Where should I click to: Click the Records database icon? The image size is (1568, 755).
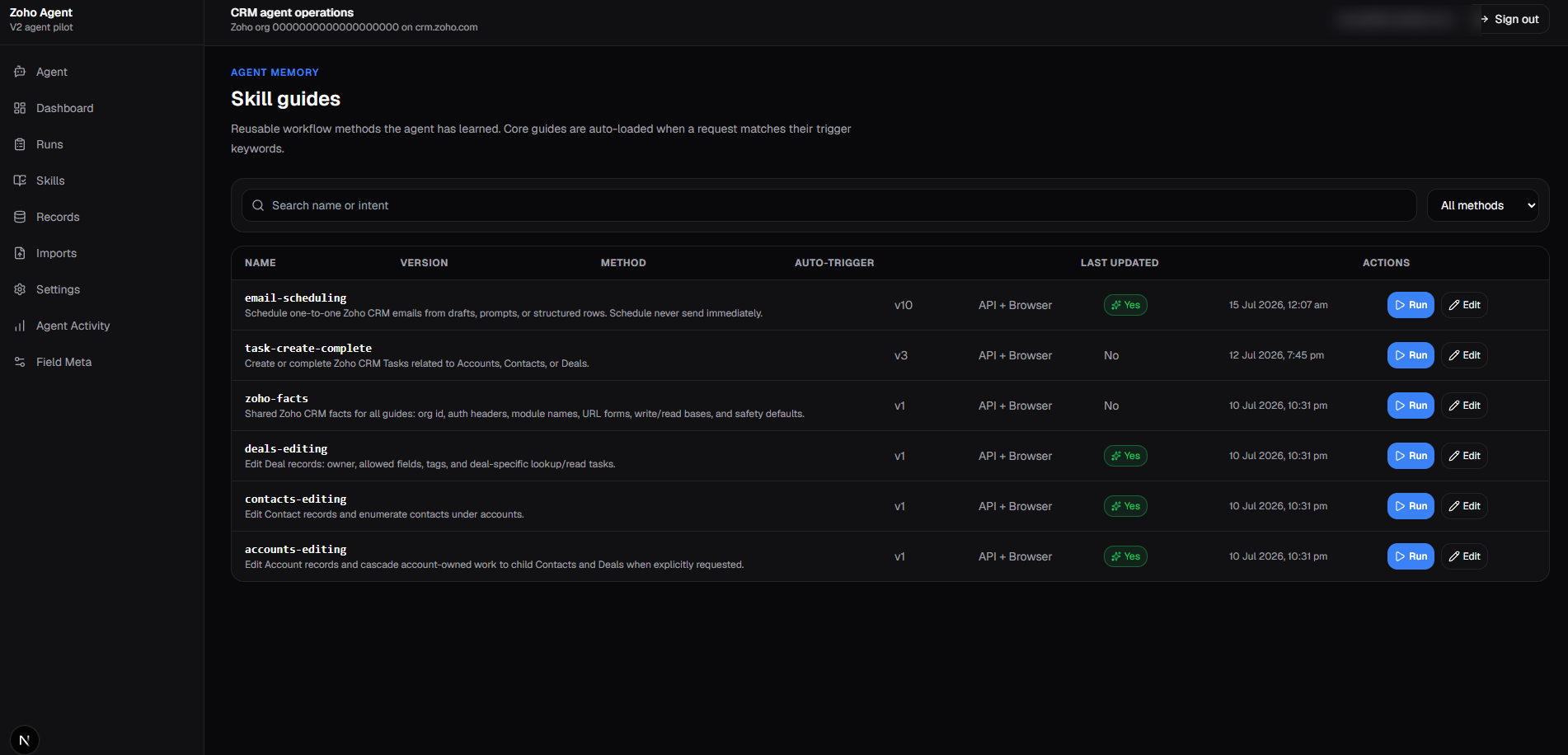point(20,217)
